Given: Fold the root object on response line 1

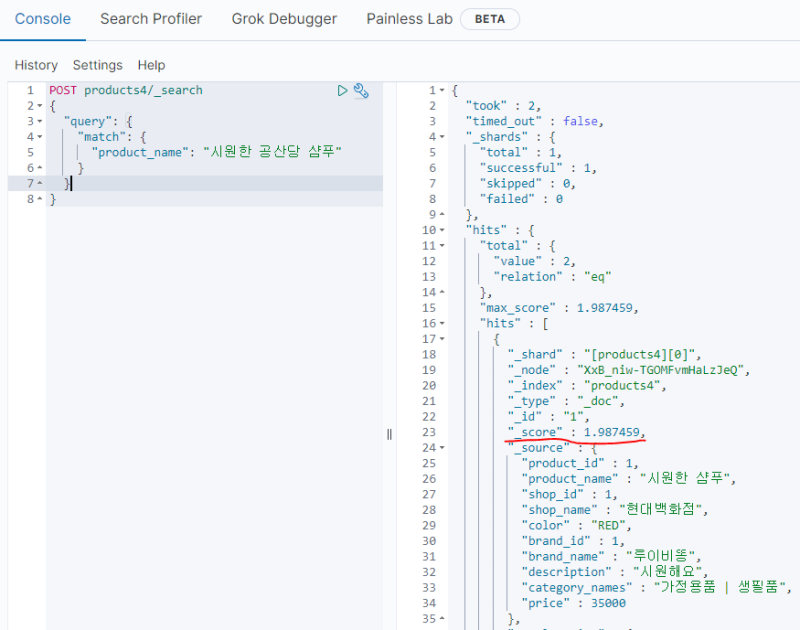Looking at the screenshot, I should click(x=442, y=91).
